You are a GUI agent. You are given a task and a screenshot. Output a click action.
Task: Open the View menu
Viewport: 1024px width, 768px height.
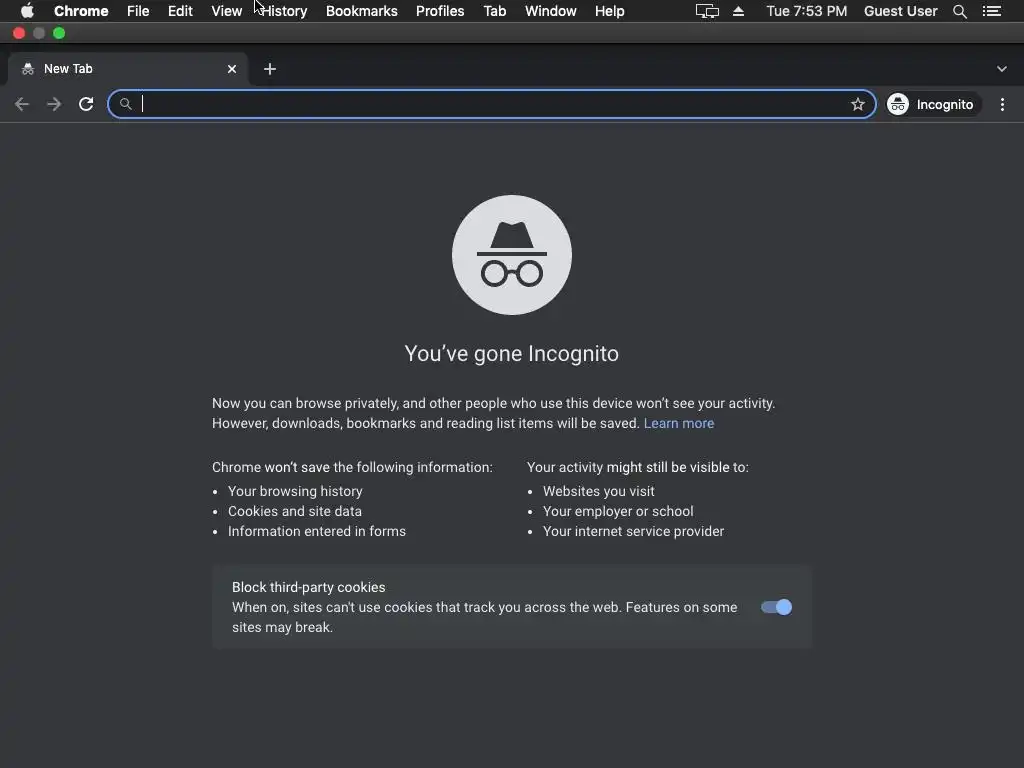click(227, 11)
